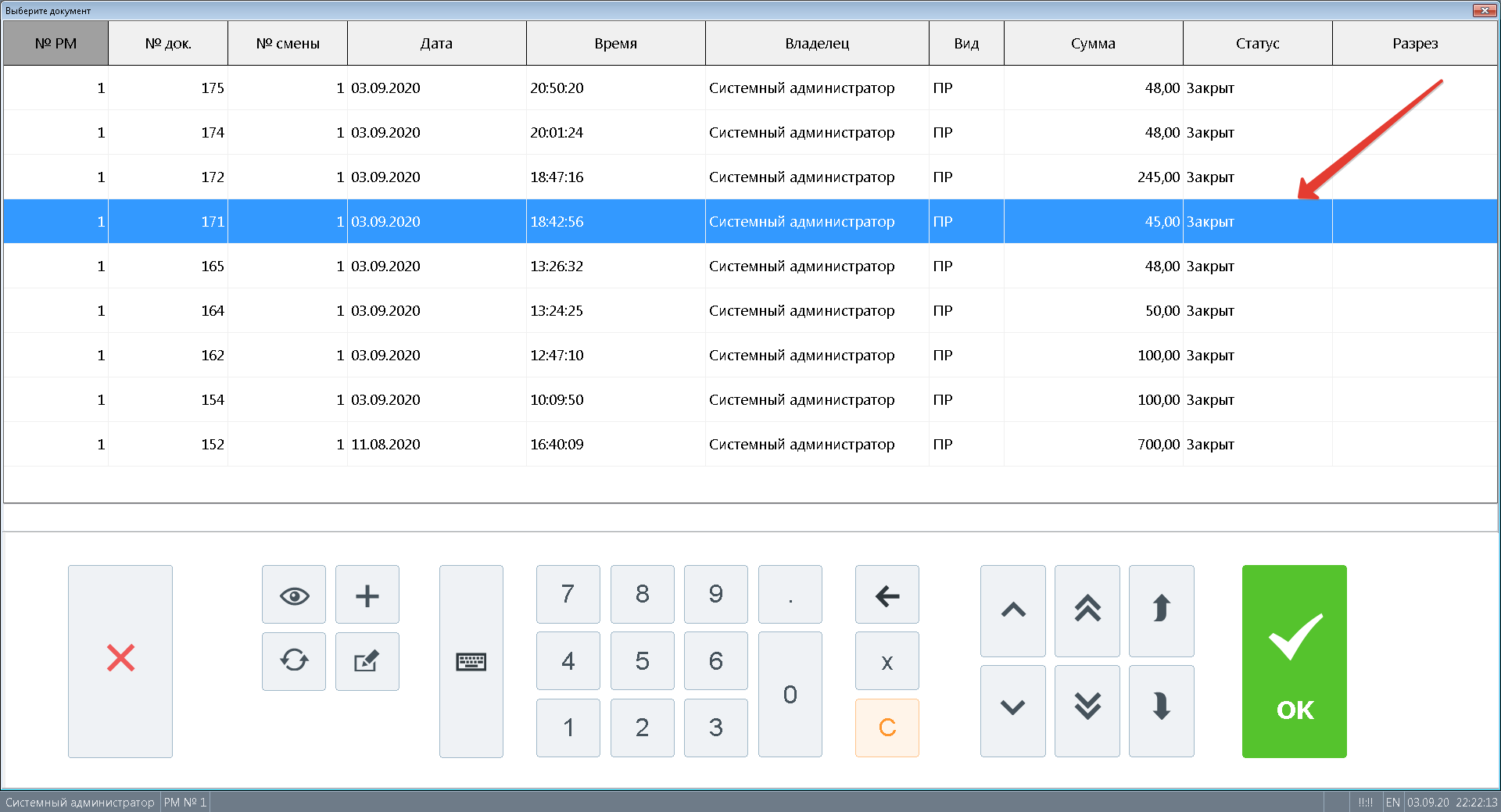The image size is (1501, 812).
Task: Click РМ № 1 in status bar
Action: tap(185, 802)
